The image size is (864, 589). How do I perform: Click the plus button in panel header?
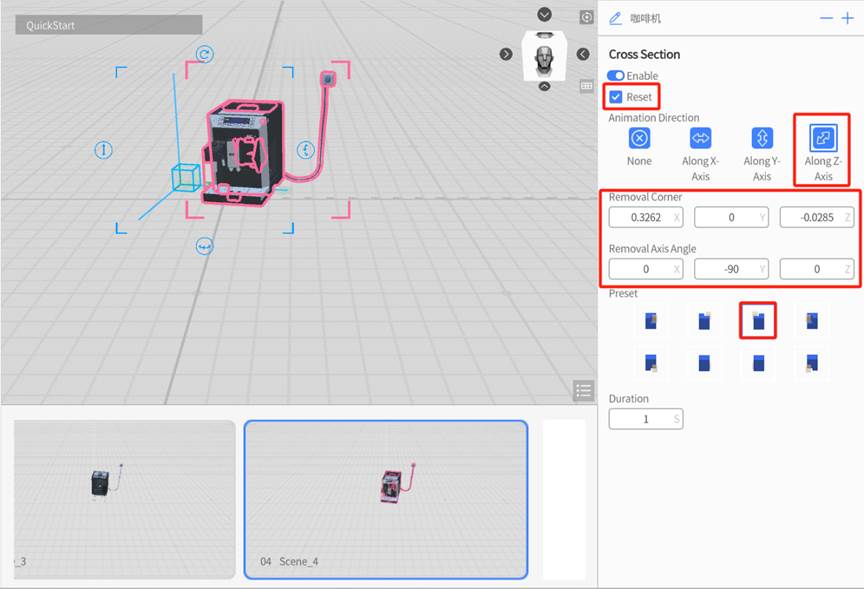(x=848, y=18)
